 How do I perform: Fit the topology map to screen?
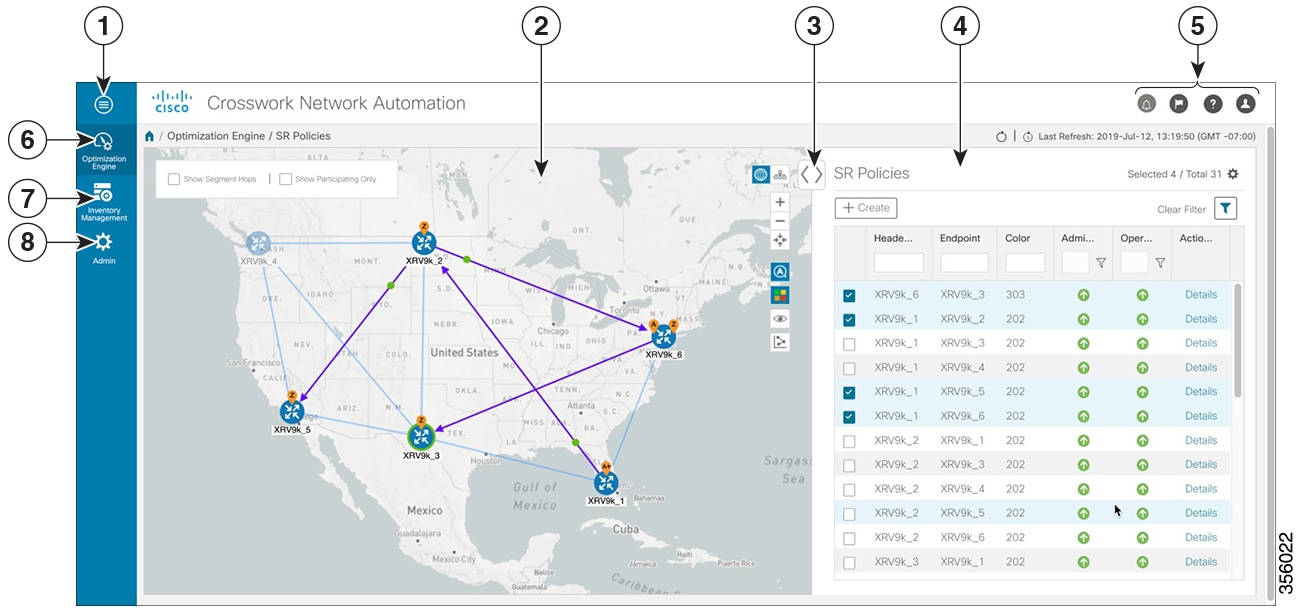click(x=779, y=238)
